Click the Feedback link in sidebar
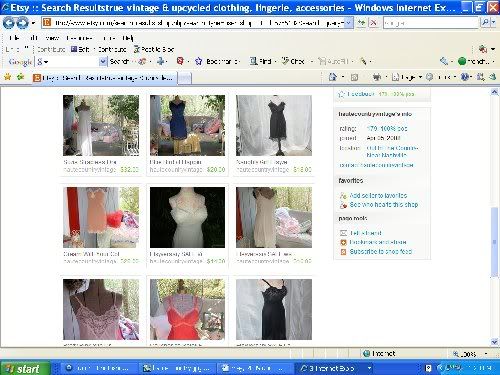Screen dimensions: 500x375 [x=361, y=94]
